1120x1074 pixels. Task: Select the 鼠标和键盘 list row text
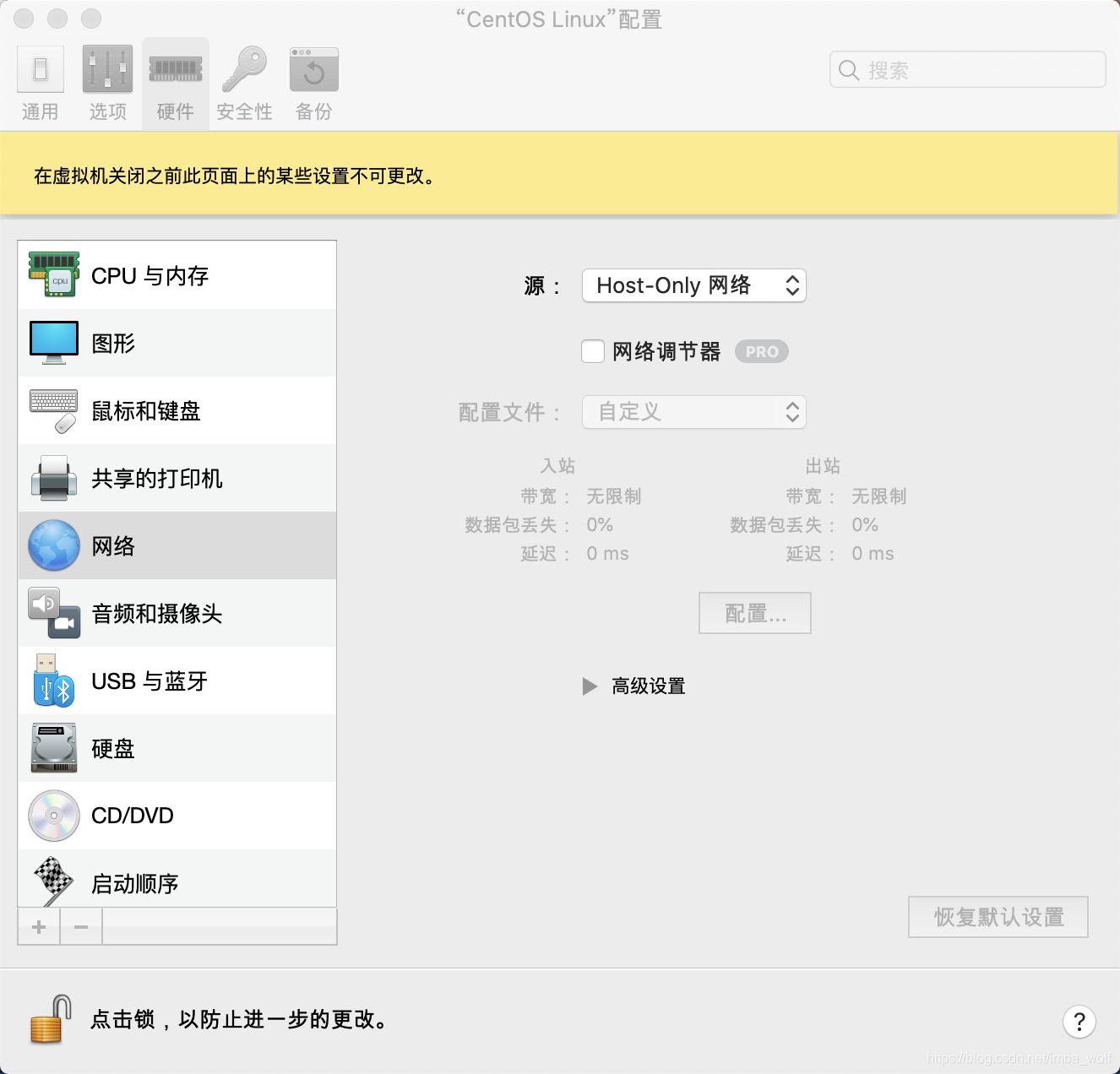click(x=146, y=411)
